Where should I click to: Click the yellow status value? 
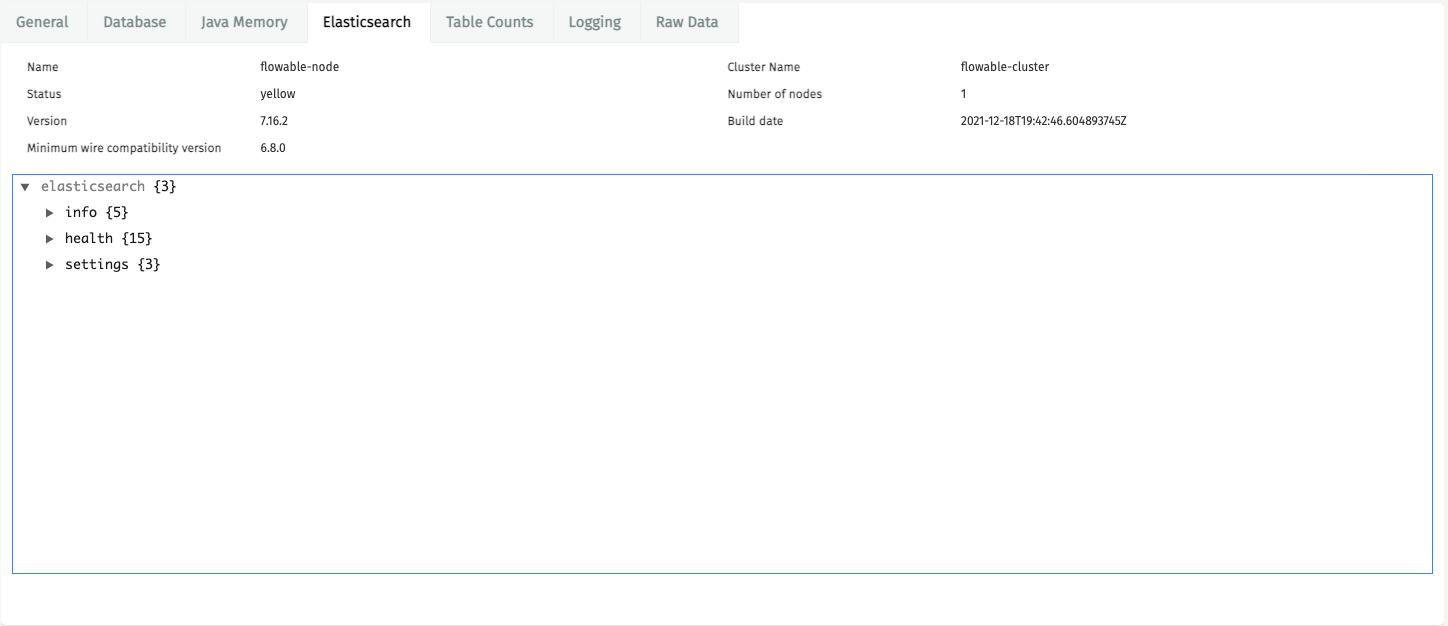(277, 93)
